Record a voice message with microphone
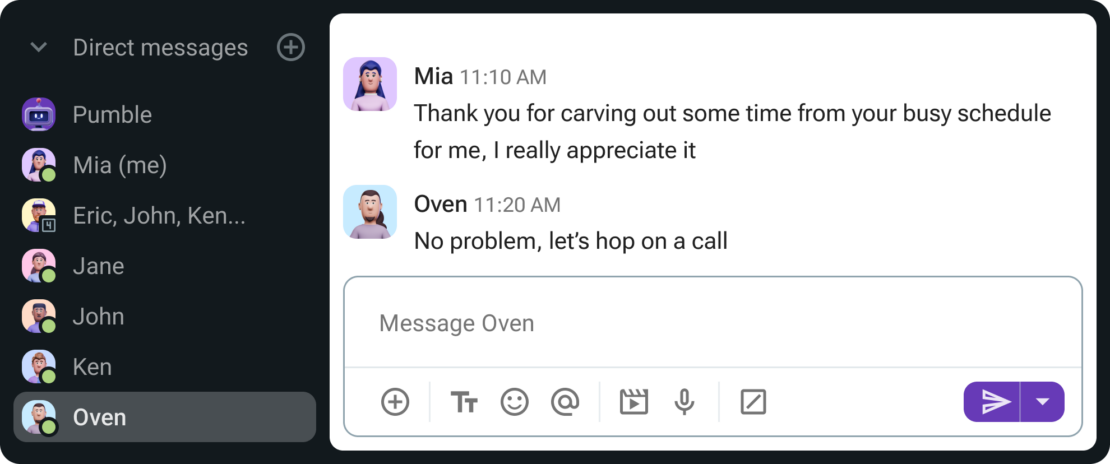 click(x=684, y=402)
